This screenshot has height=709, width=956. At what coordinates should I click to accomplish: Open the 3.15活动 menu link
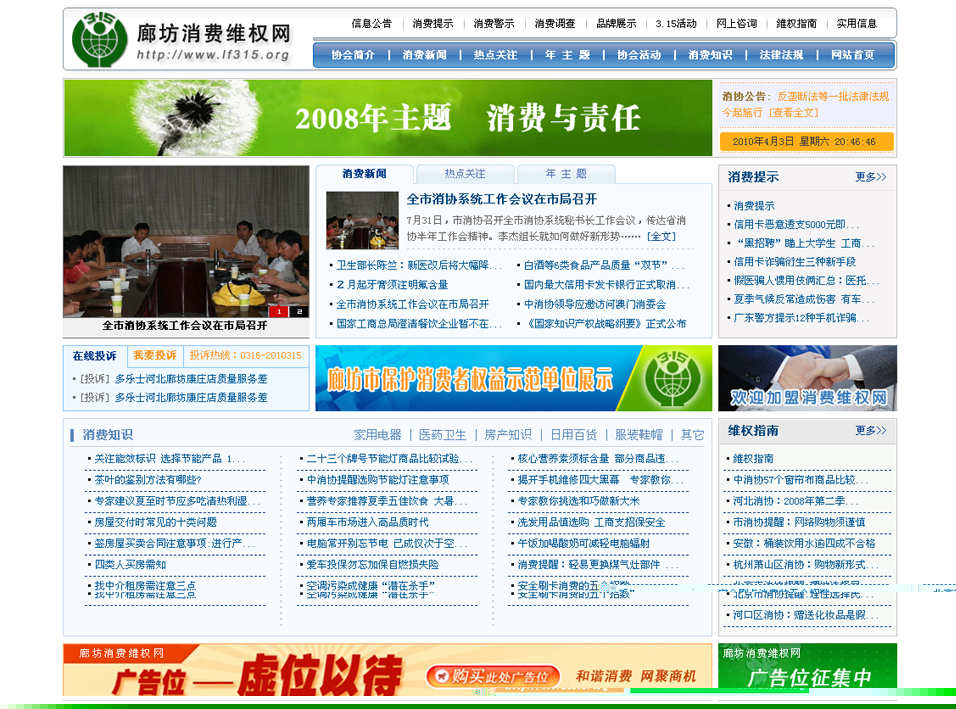[x=676, y=24]
